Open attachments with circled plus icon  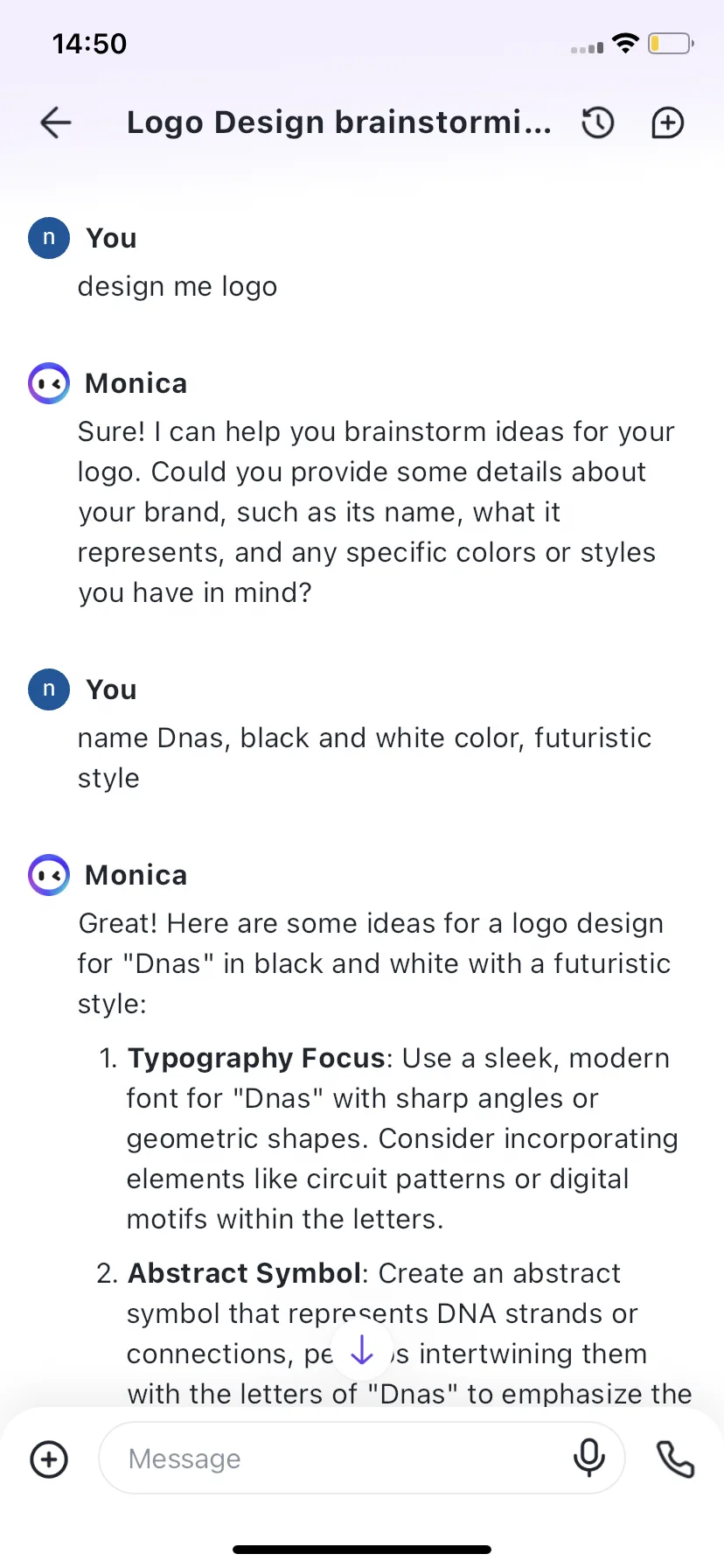click(49, 1459)
